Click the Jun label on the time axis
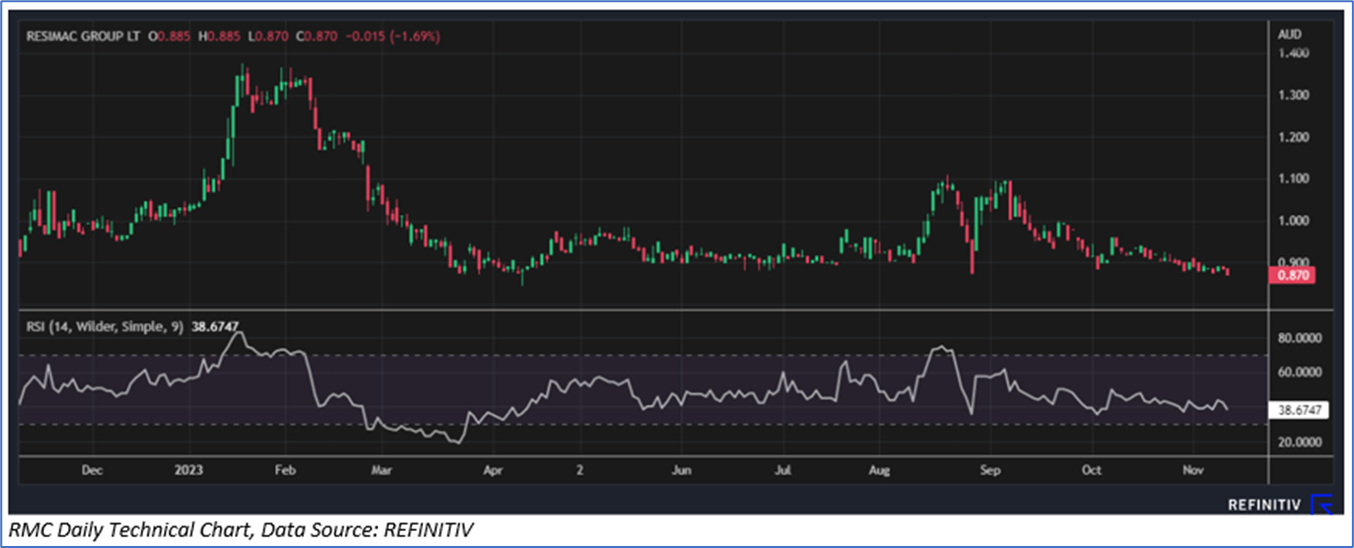The width and height of the screenshot is (1354, 548). pyautogui.click(x=681, y=469)
